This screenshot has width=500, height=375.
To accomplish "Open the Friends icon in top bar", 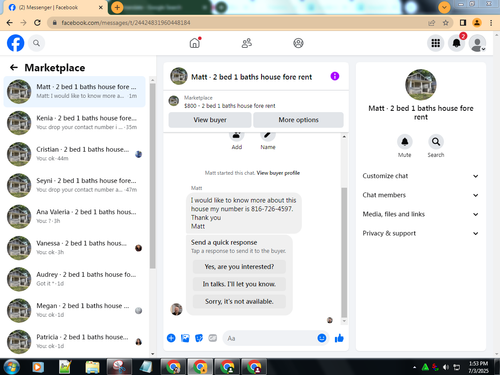I will tap(247, 43).
